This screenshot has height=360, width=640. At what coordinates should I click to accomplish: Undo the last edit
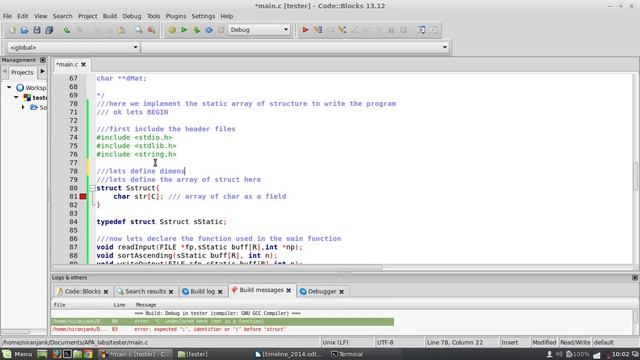(x=67, y=30)
